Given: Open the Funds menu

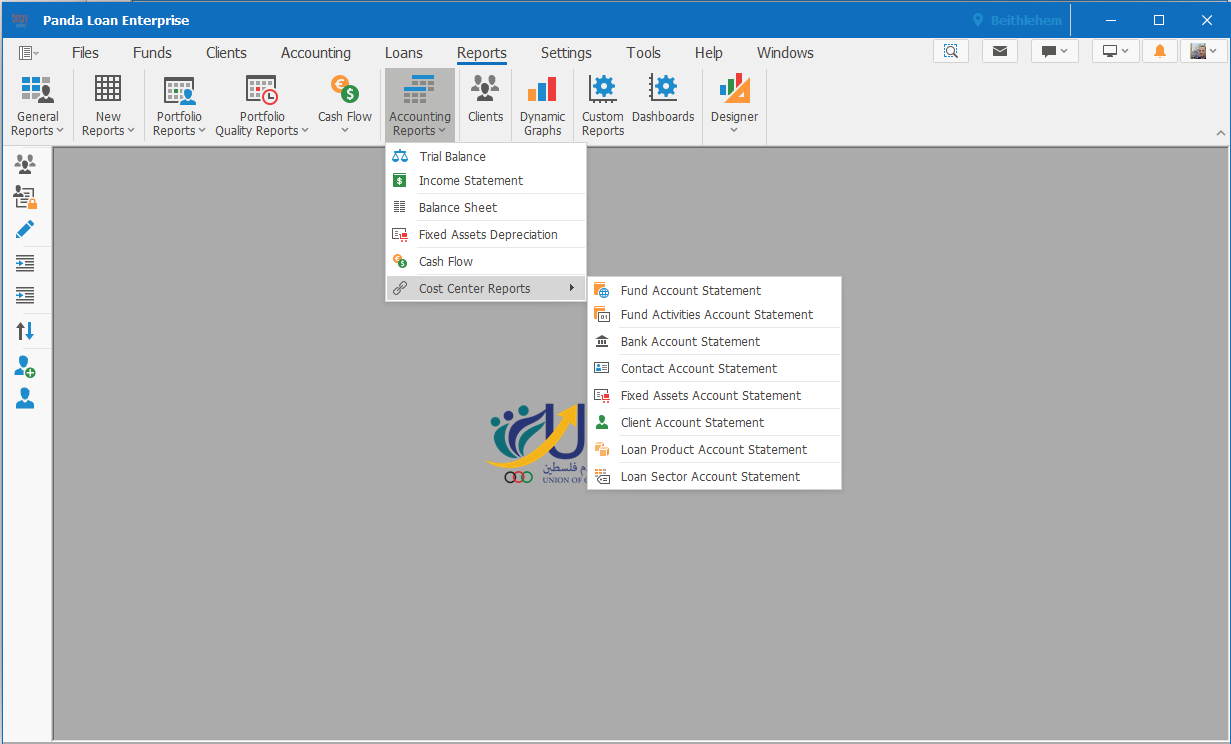Looking at the screenshot, I should (x=152, y=53).
